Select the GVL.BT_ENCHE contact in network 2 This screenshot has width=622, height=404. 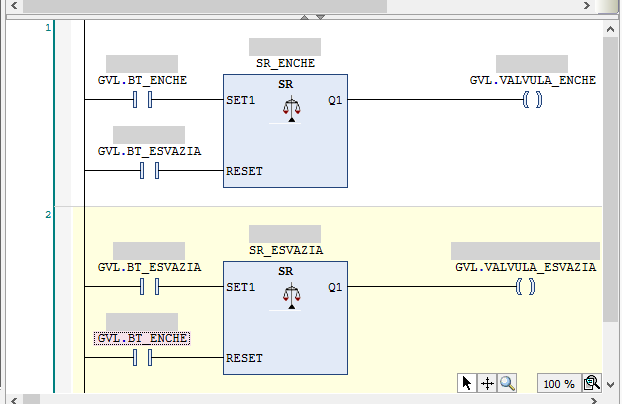[x=142, y=358]
